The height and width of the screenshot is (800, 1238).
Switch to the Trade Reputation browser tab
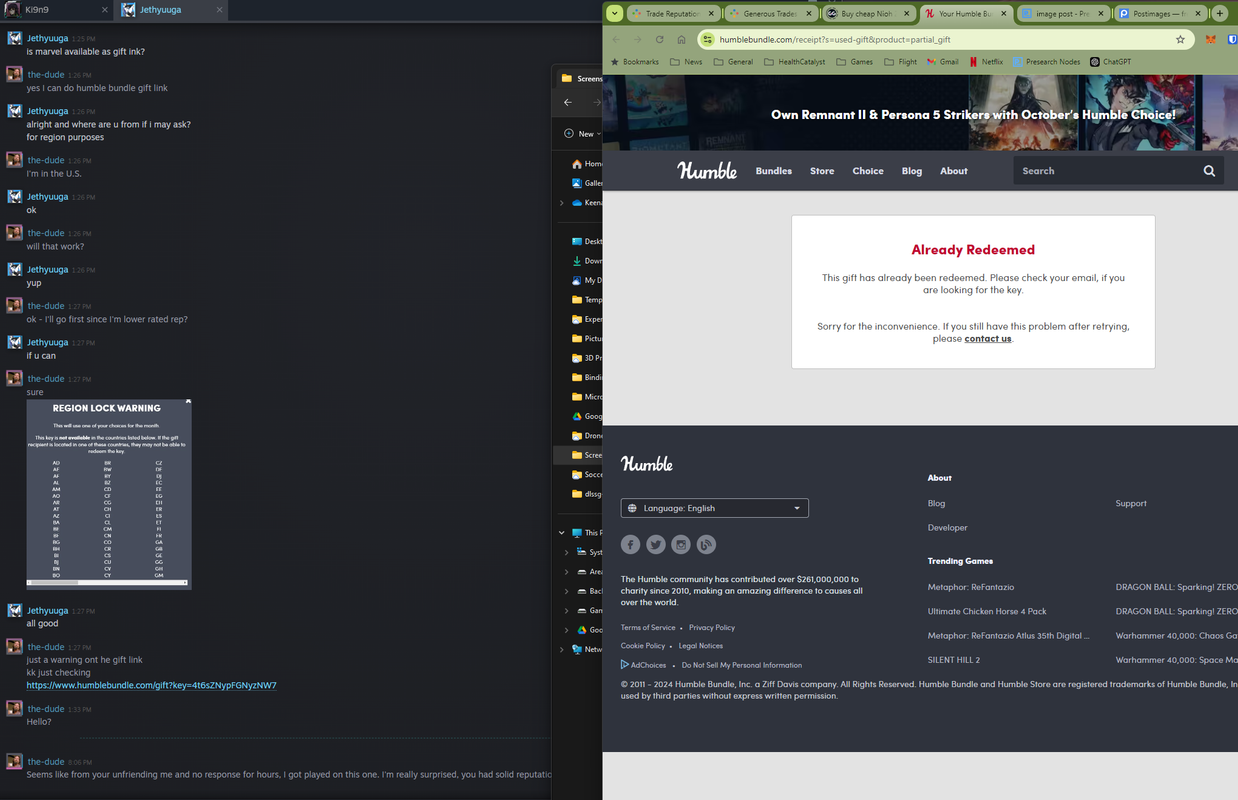click(671, 14)
